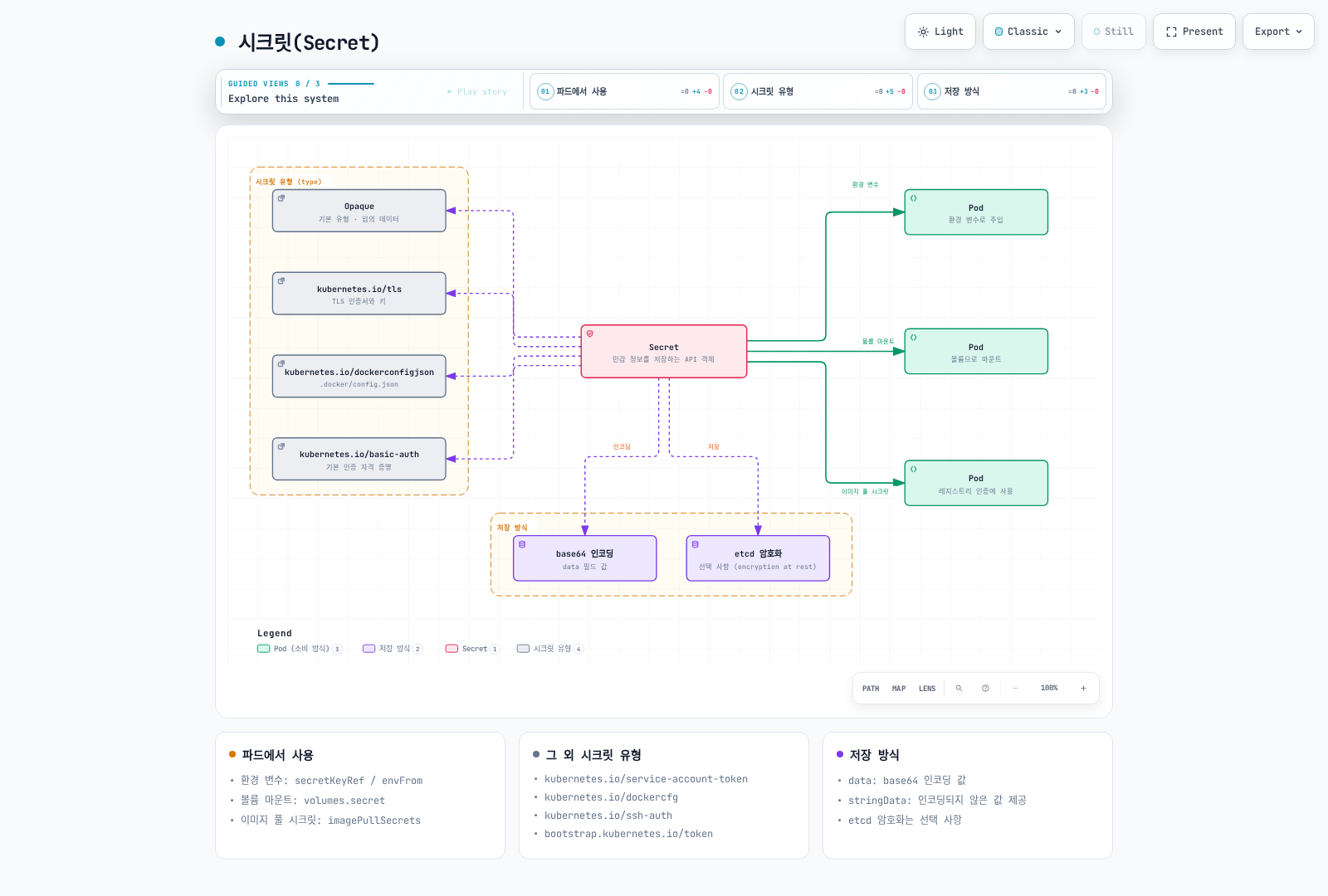Click the 볼륨 마운트 edge label
The height and width of the screenshot is (896, 1328).
(878, 342)
